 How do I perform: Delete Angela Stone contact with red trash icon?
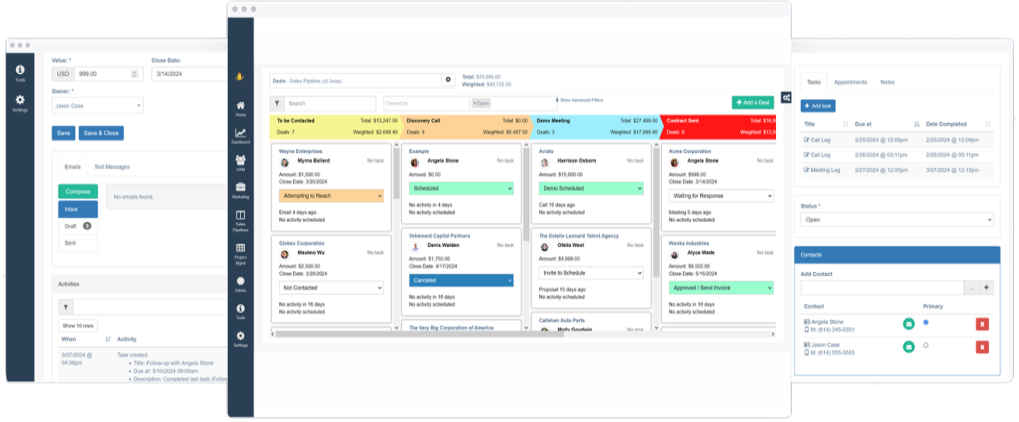click(982, 324)
